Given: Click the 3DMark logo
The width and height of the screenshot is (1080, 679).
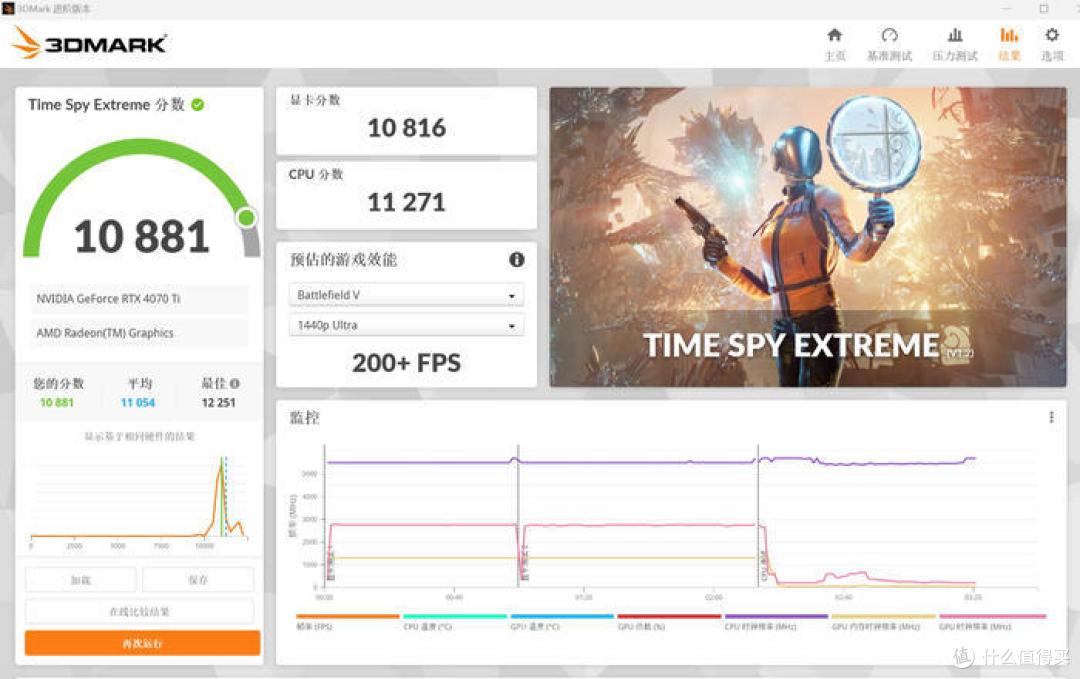Looking at the screenshot, I should coord(89,43).
